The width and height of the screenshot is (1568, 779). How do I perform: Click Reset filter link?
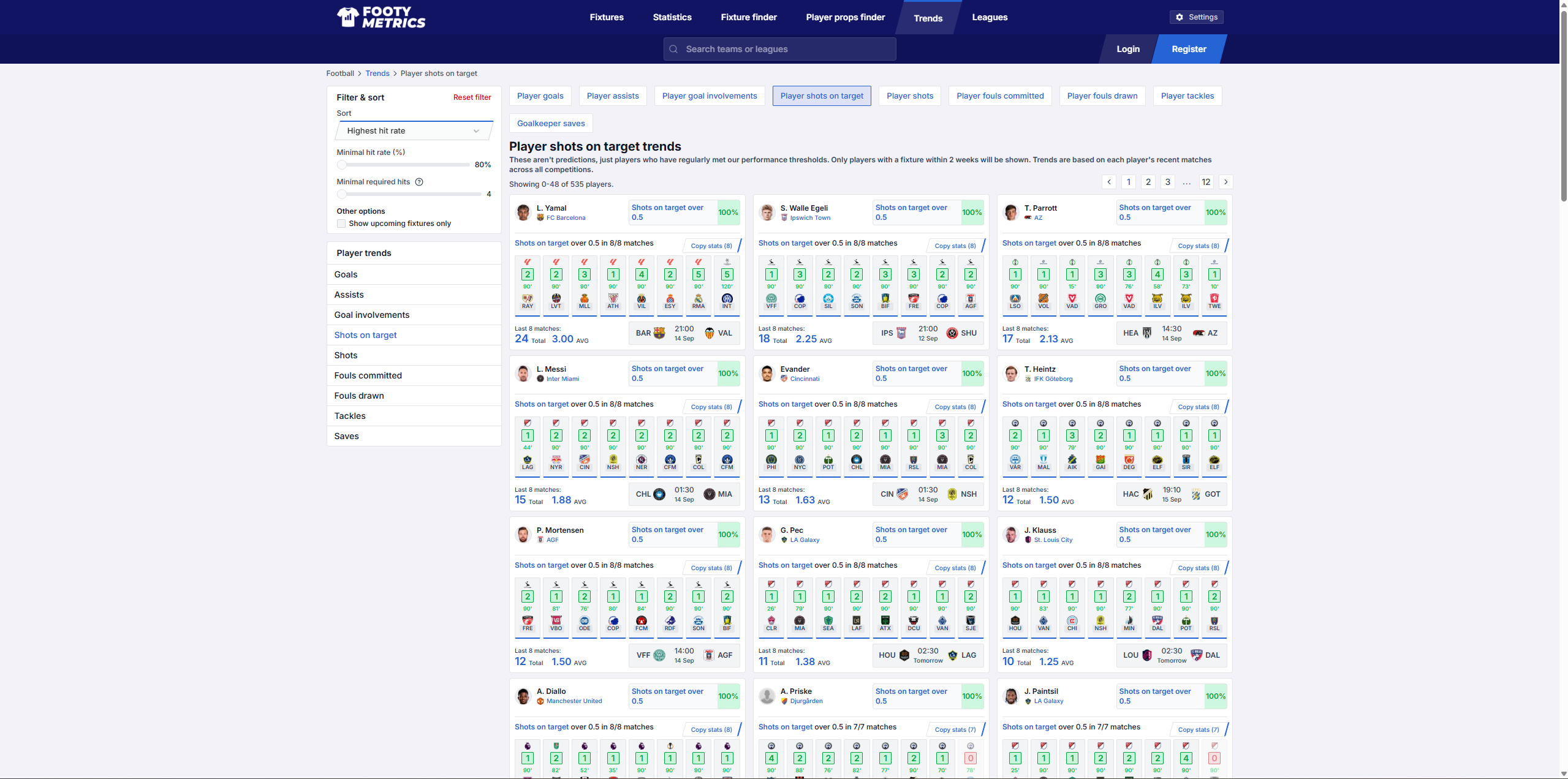tap(472, 97)
